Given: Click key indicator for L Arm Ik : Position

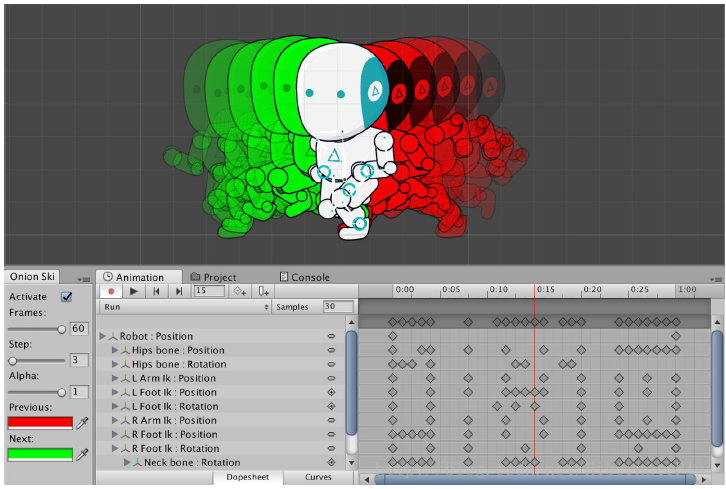Looking at the screenshot, I should 331,378.
